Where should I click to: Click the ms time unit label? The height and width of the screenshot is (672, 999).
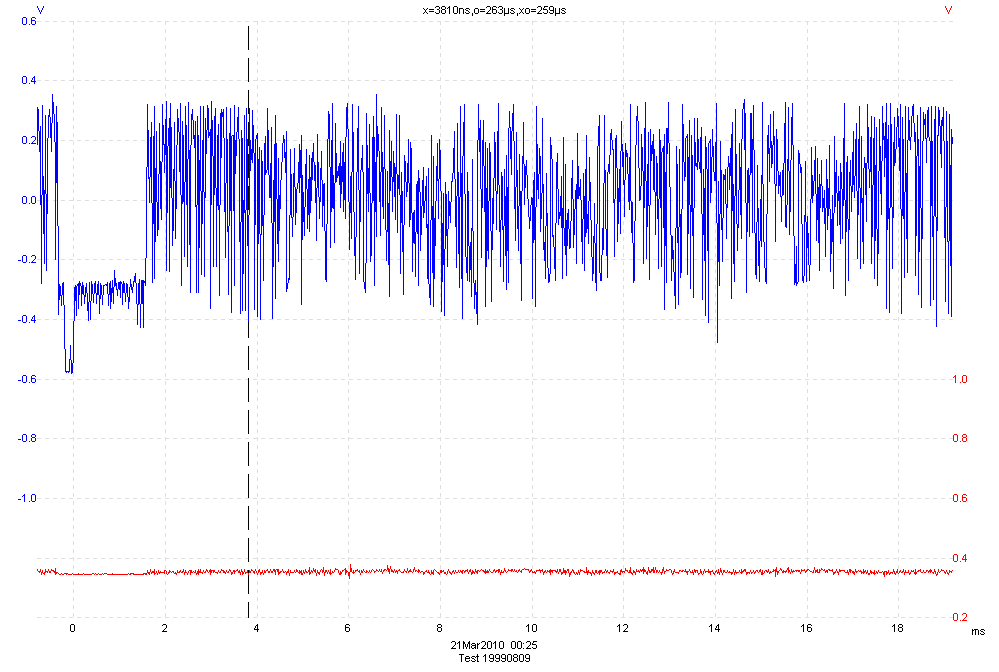click(x=977, y=631)
